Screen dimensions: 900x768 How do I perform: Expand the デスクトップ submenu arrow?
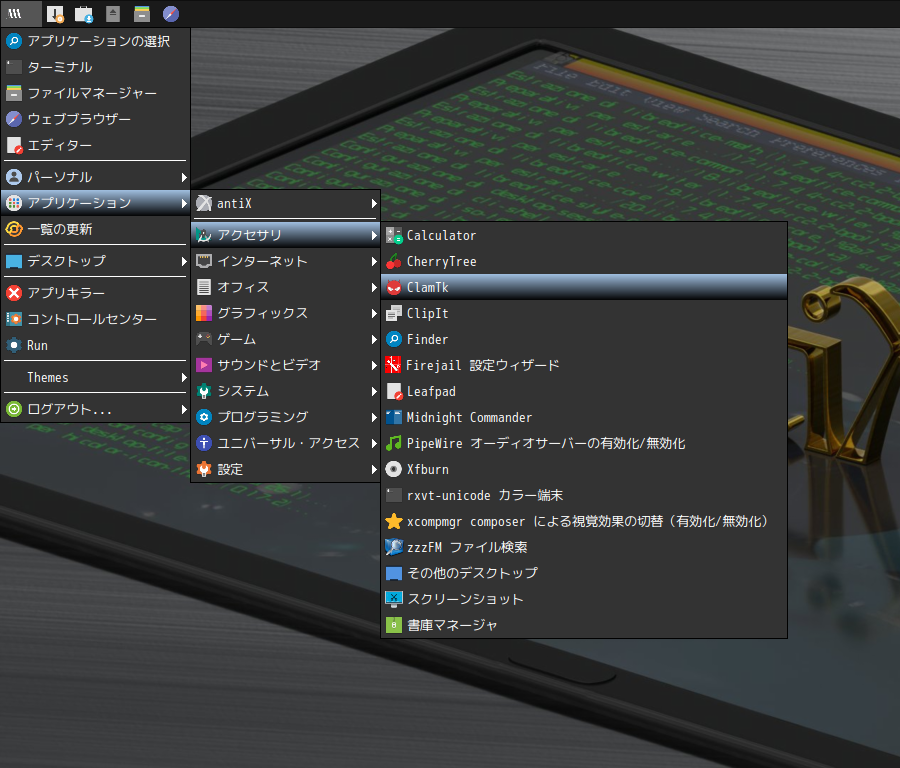pos(184,261)
